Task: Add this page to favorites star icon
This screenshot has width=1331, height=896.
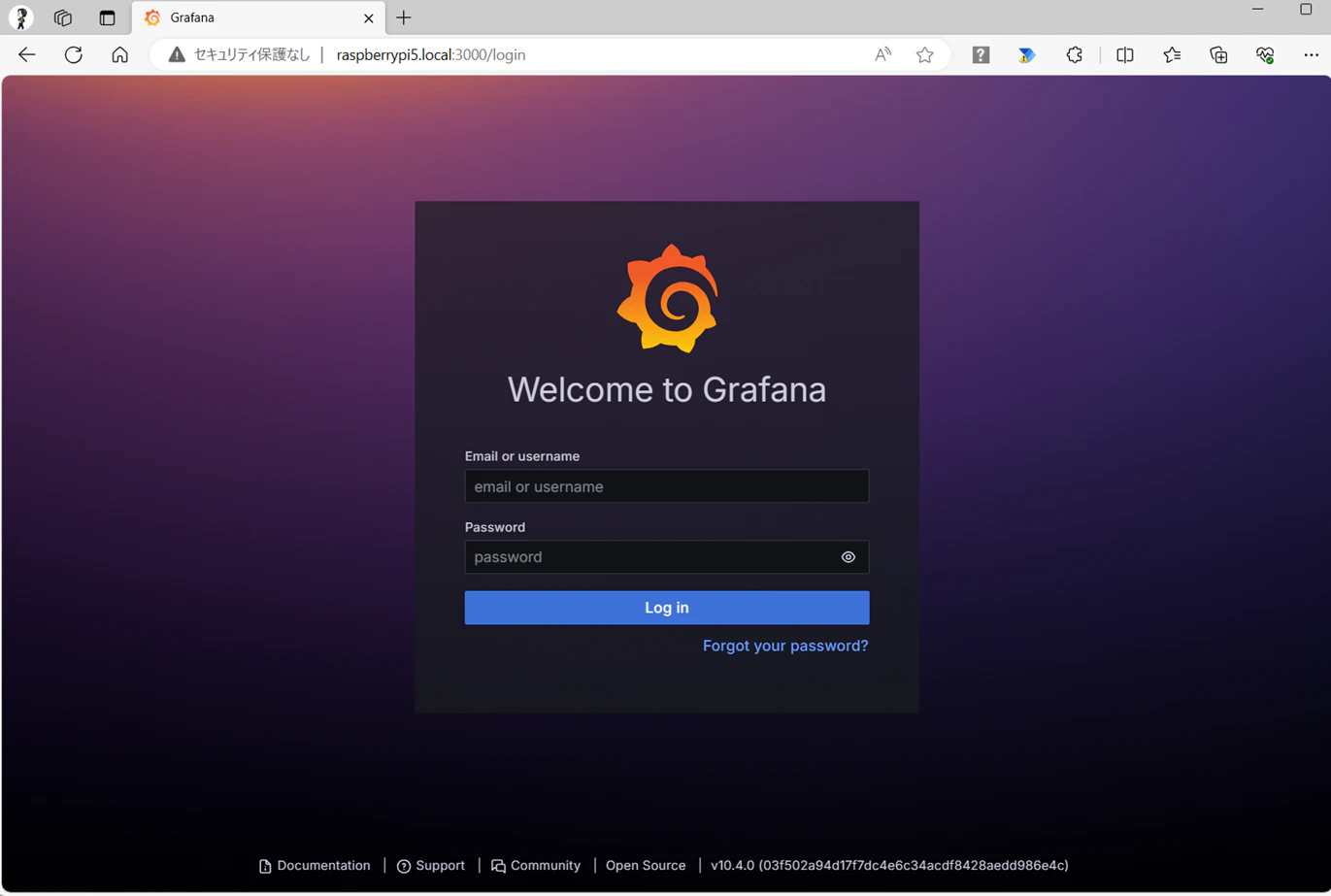Action: (925, 55)
